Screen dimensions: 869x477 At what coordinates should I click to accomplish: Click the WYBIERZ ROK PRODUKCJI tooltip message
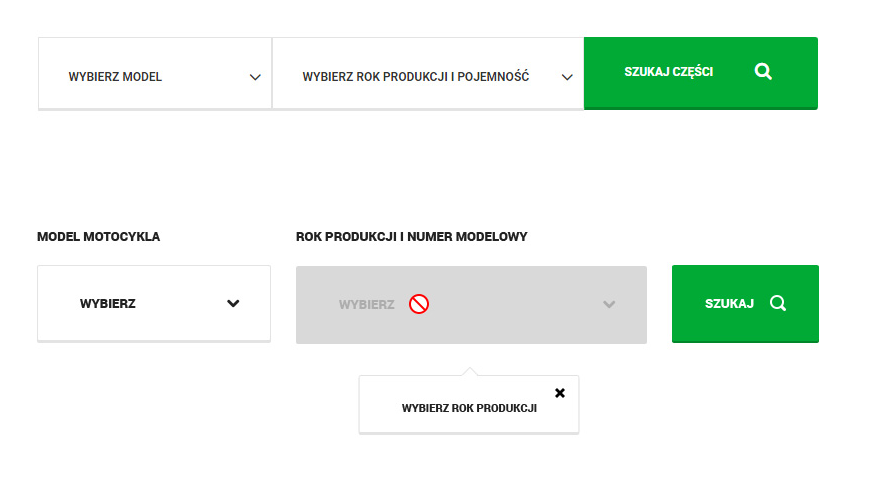click(x=469, y=408)
